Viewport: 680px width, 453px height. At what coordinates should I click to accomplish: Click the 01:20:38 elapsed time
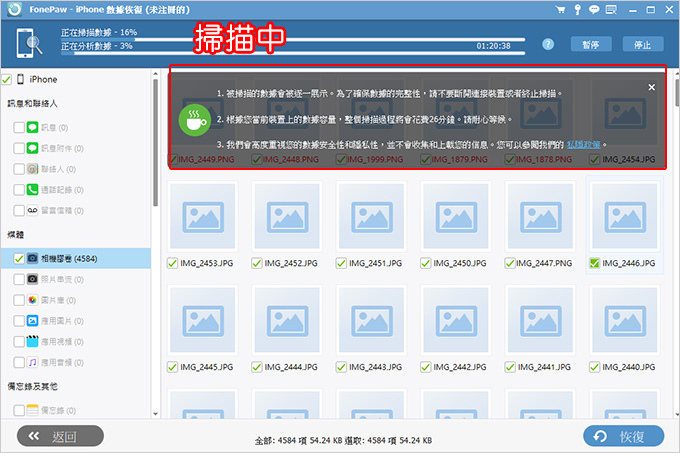[494, 46]
